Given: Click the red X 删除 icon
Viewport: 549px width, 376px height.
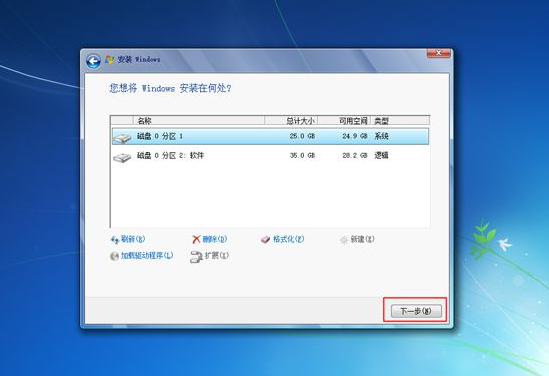Looking at the screenshot, I should pos(196,239).
